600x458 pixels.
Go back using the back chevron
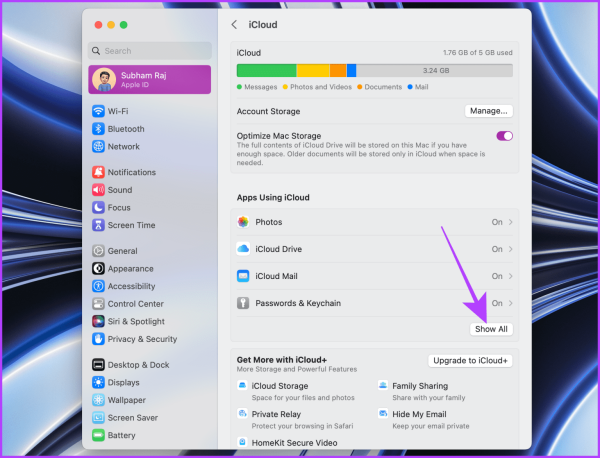point(234,25)
